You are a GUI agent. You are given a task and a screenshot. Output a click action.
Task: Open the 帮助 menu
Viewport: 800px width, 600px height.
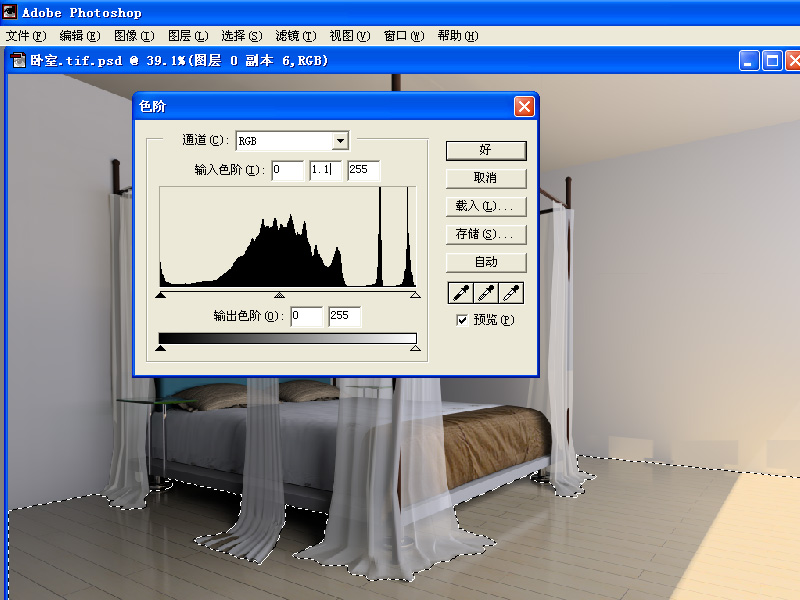[x=458, y=36]
